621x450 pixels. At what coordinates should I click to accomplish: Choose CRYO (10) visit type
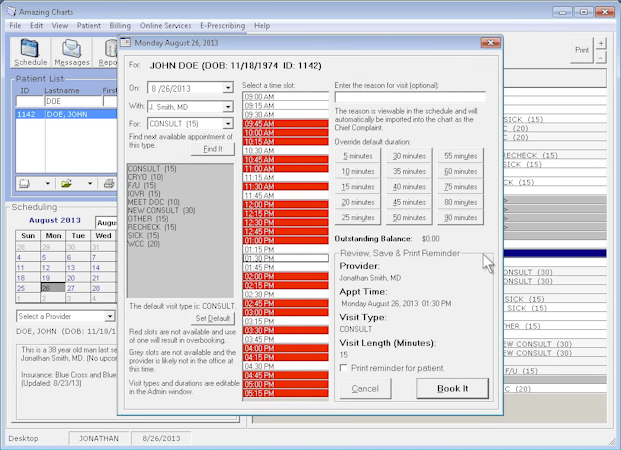pyautogui.click(x=145, y=177)
